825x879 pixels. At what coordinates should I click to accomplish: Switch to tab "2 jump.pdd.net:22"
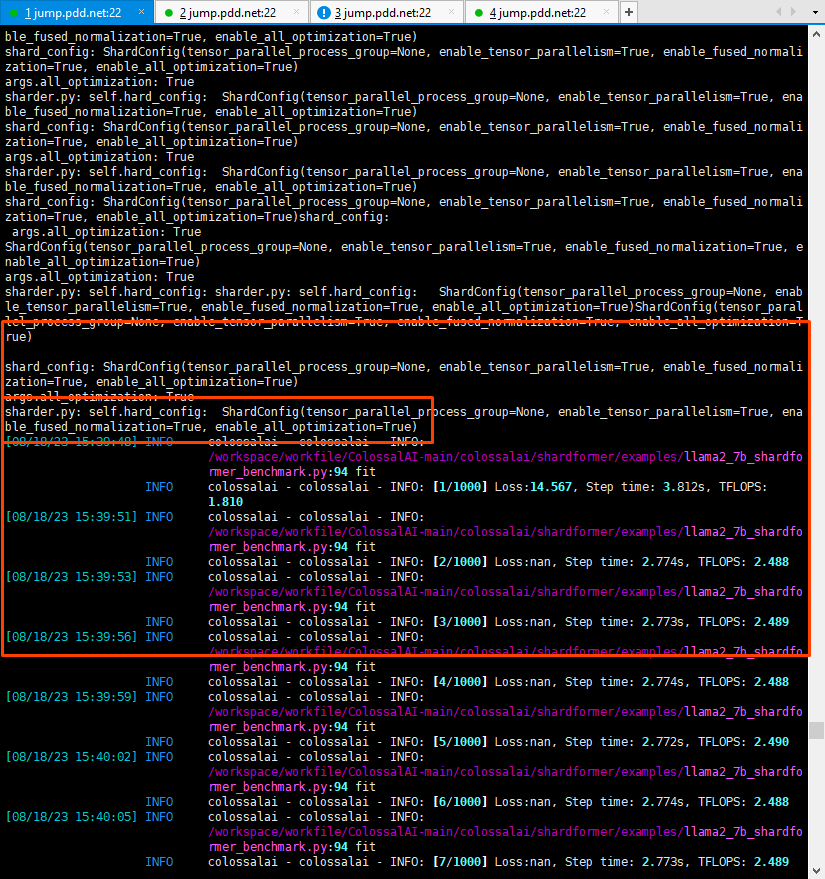(x=228, y=13)
